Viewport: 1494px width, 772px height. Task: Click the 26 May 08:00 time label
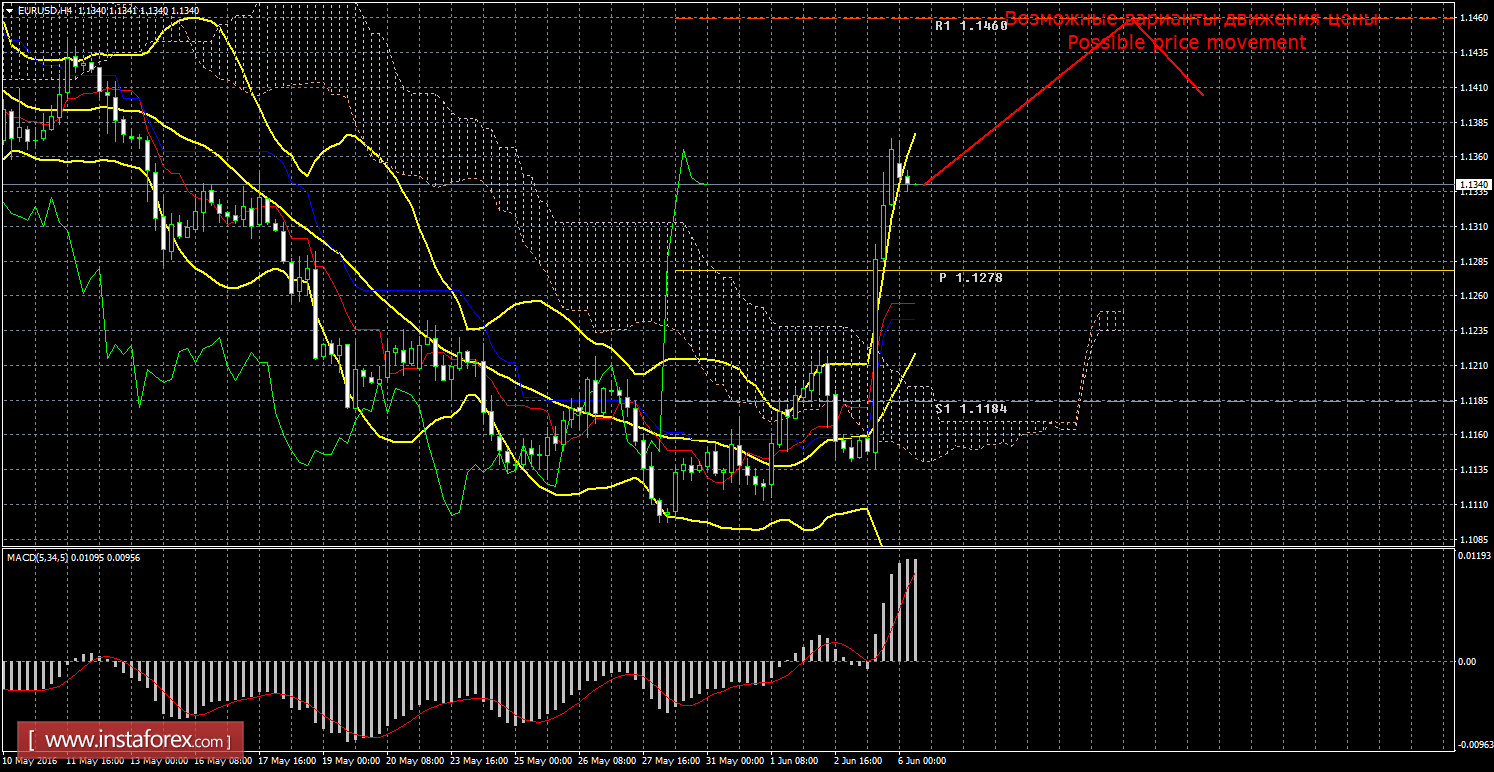(607, 761)
